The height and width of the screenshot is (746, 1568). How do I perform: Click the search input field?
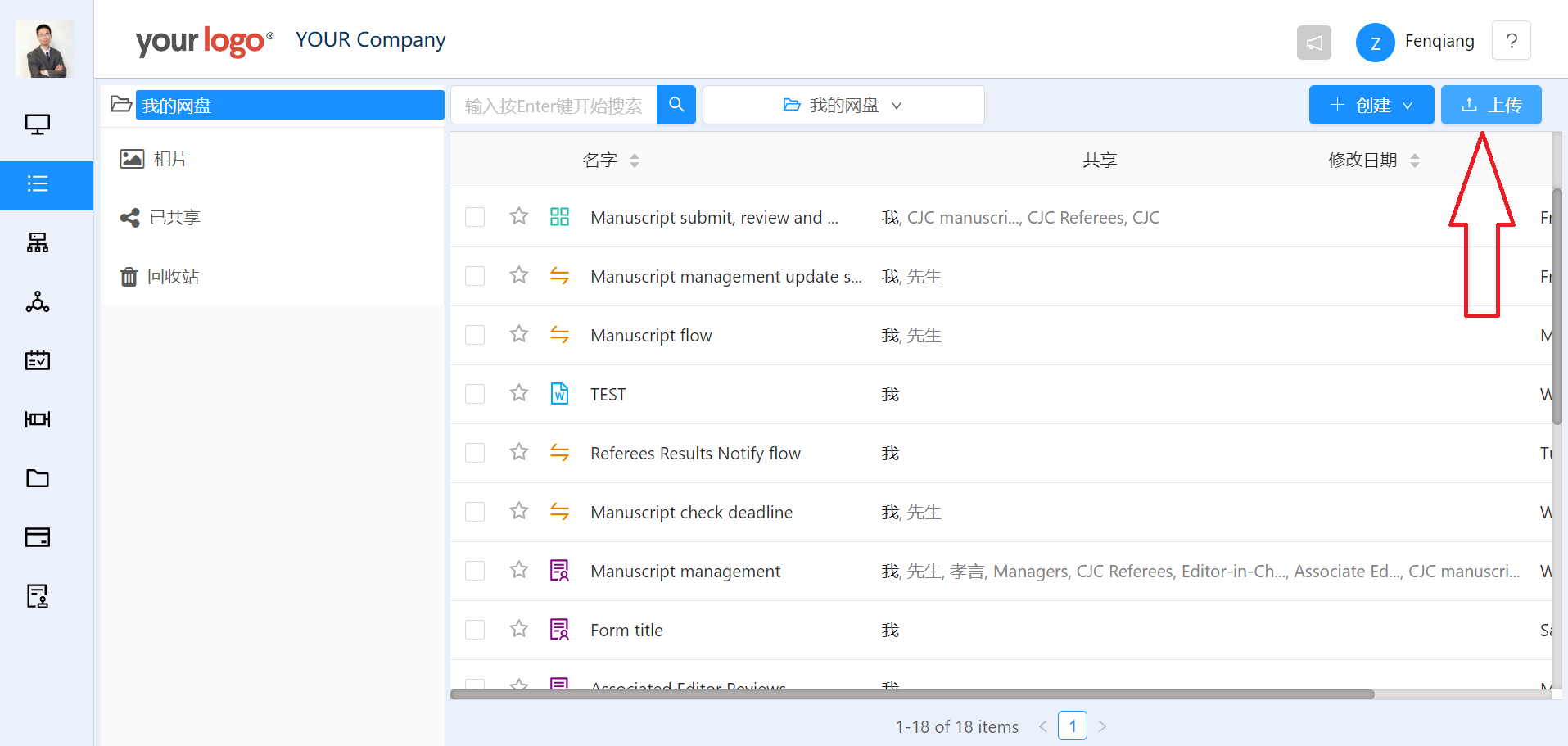point(554,106)
